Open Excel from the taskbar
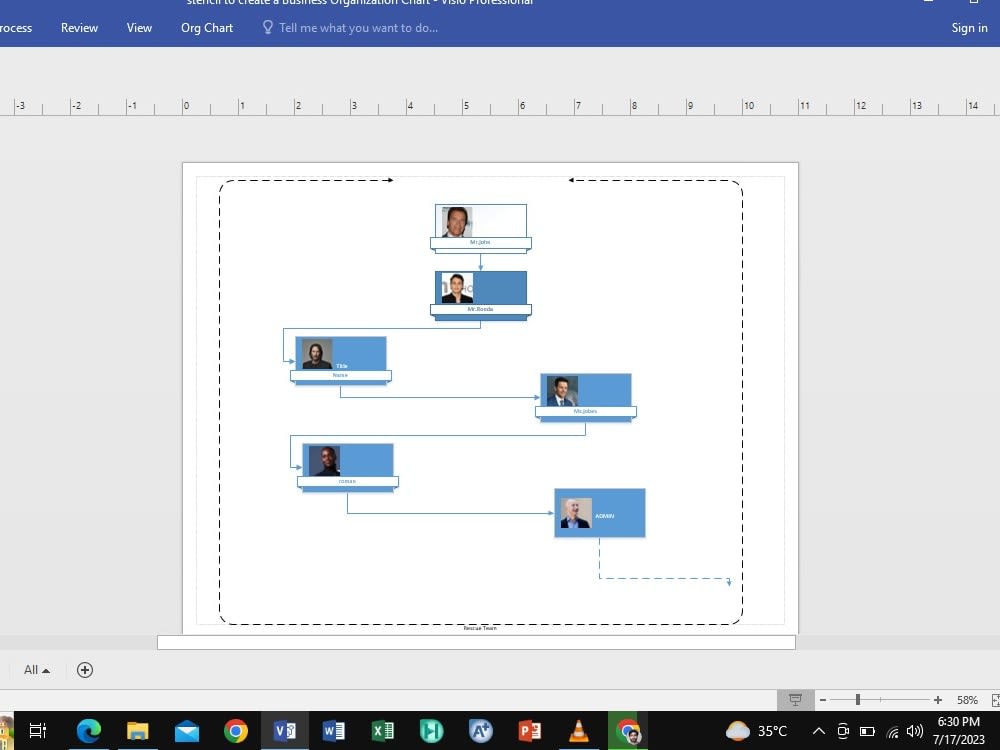Screen dimensions: 1000x750 pyautogui.click(x=383, y=731)
